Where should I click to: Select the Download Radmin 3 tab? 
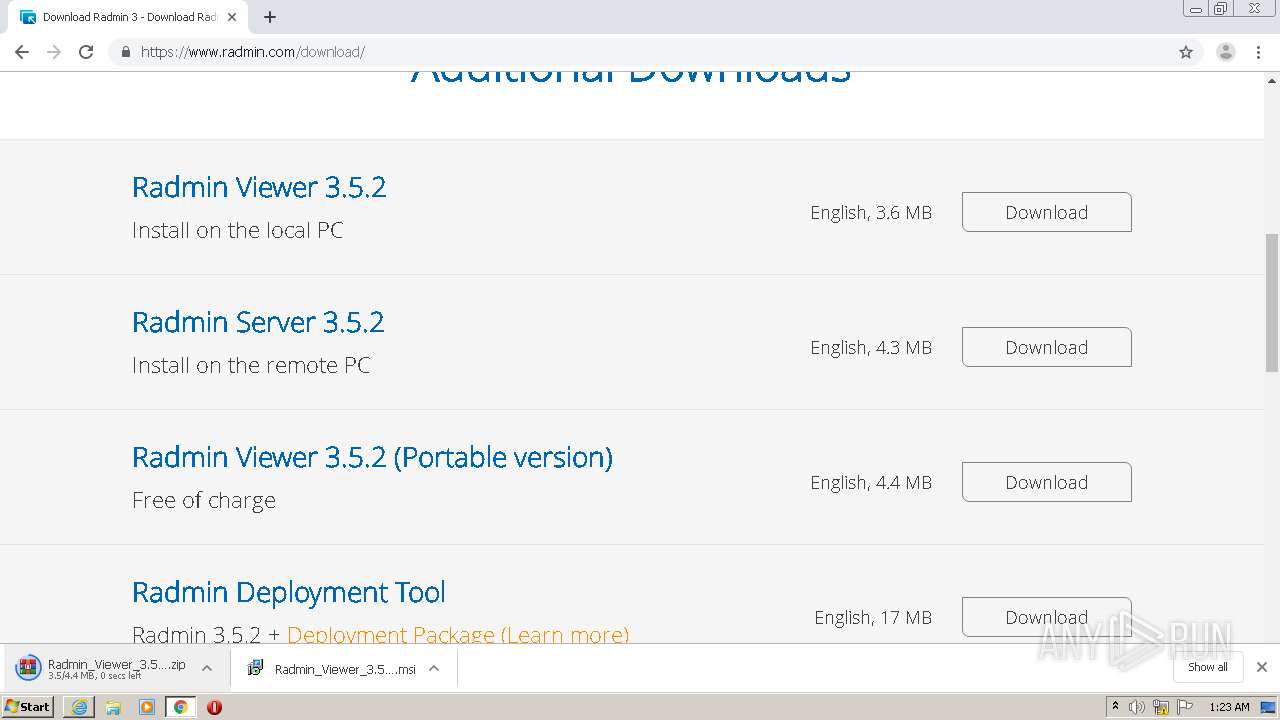pyautogui.click(x=127, y=17)
